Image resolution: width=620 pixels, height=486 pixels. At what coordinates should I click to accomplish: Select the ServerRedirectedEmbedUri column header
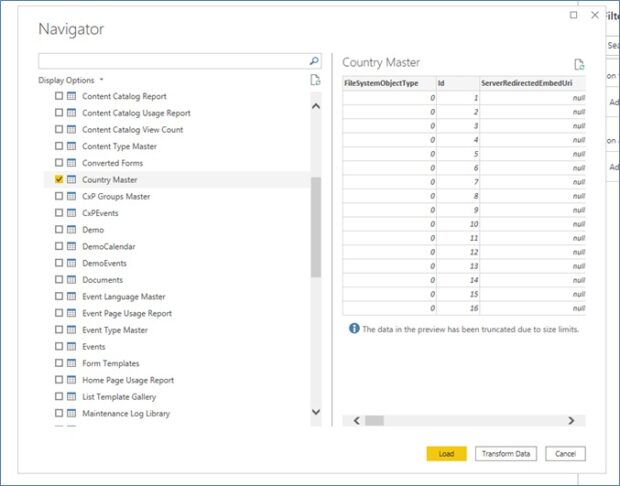tap(532, 83)
